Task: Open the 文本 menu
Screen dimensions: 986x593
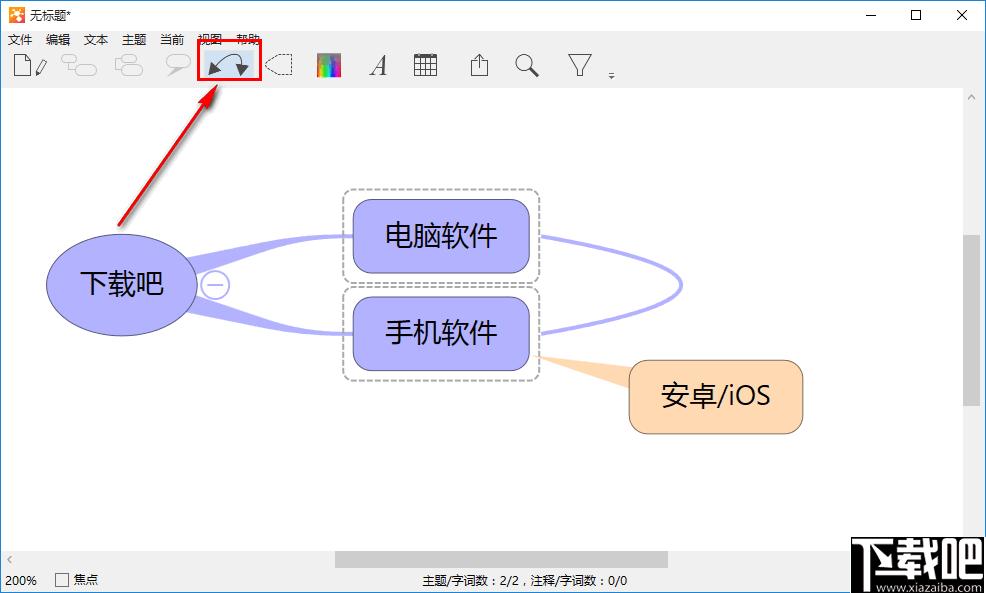Action: 96,40
